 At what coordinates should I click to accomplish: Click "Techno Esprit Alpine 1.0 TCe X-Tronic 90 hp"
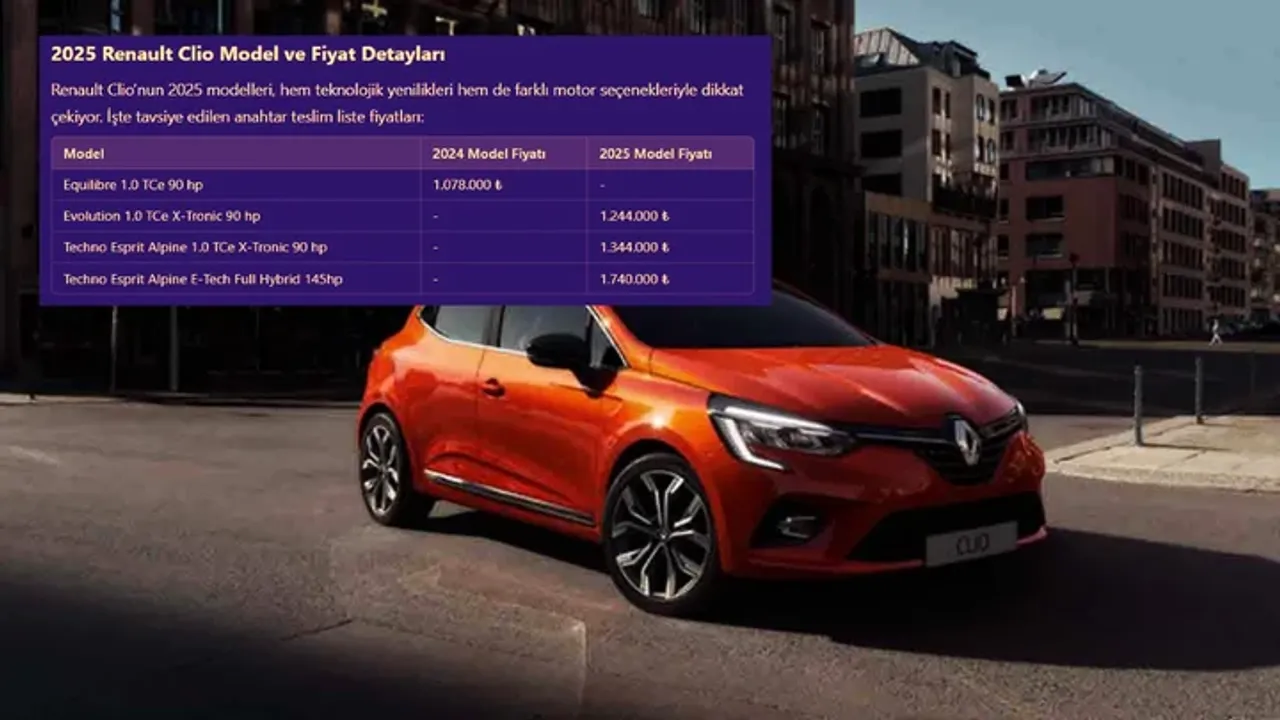coord(195,247)
